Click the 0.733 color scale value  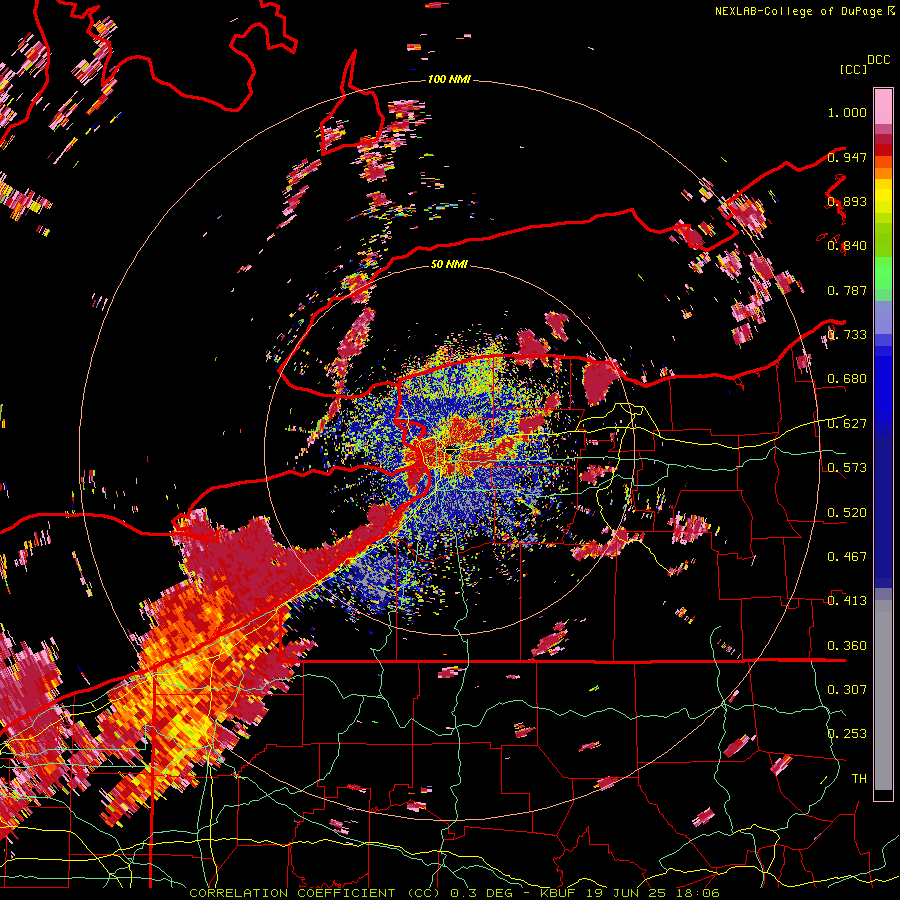click(847, 335)
